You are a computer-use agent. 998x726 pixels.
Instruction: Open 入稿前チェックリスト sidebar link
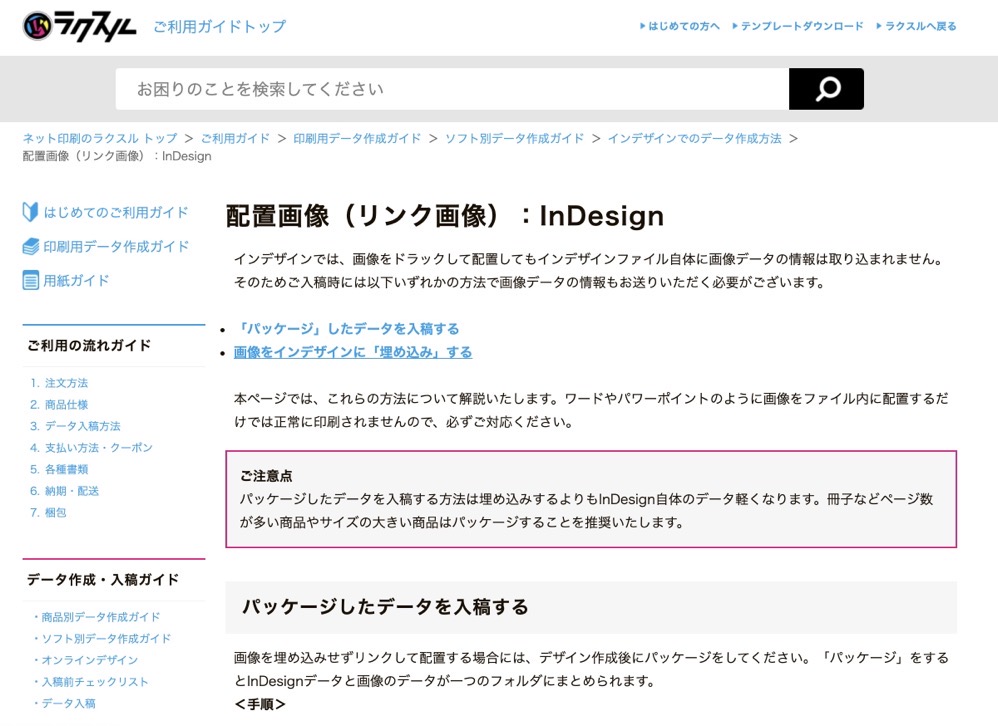click(95, 682)
